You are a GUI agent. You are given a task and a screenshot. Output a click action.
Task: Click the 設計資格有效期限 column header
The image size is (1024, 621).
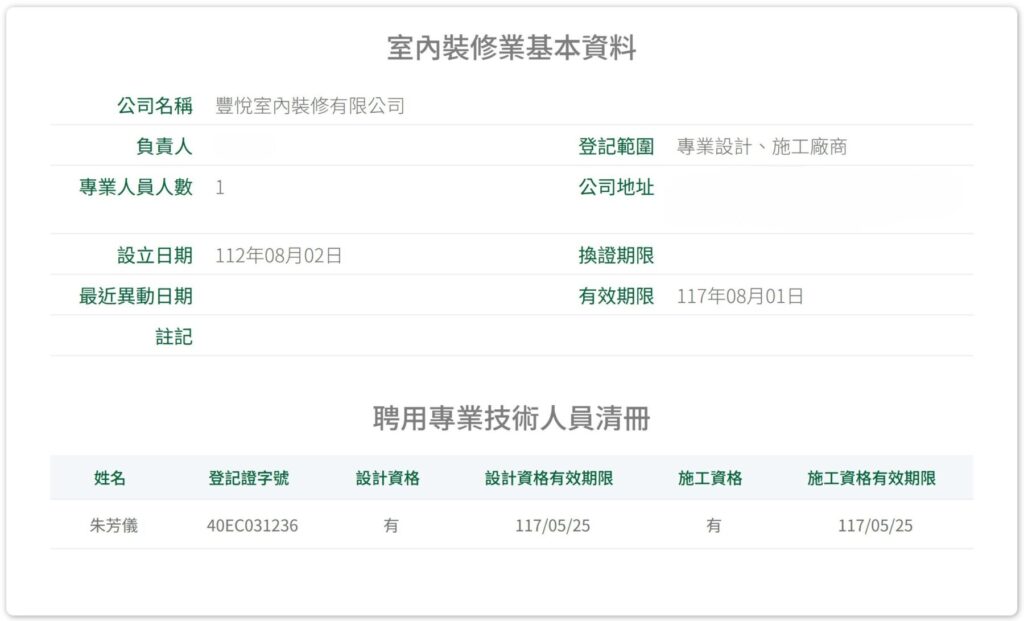click(549, 478)
